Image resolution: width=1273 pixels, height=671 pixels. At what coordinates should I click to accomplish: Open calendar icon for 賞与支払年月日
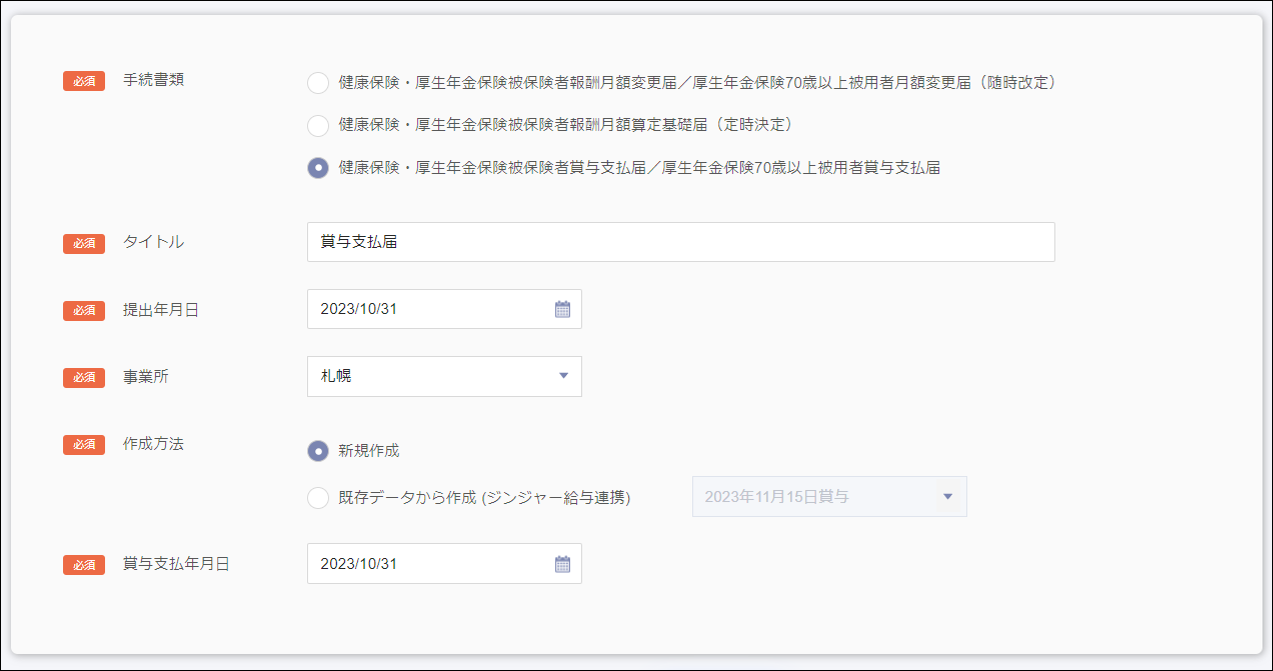562,564
